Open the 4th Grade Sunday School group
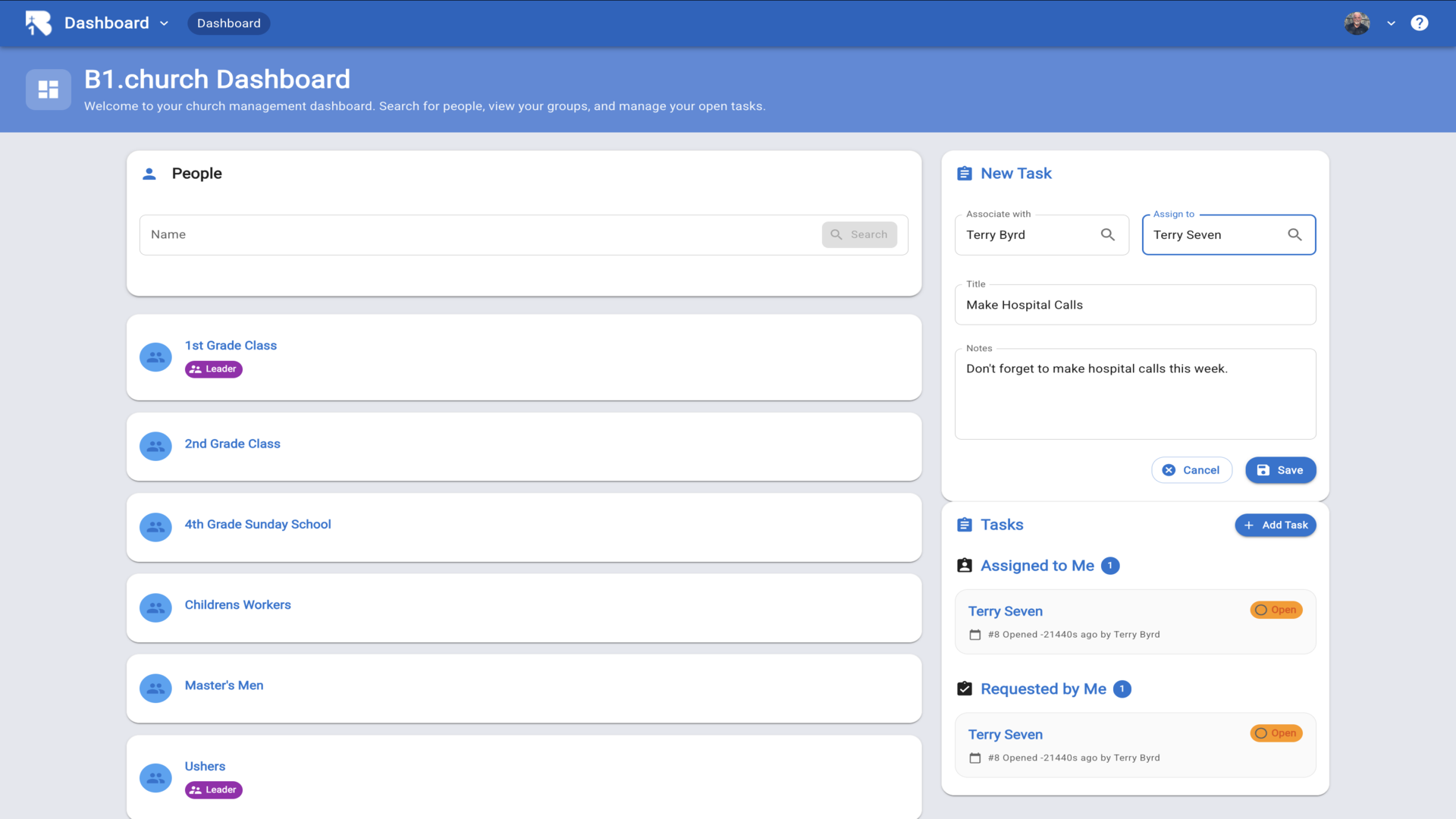Image resolution: width=1456 pixels, height=819 pixels. [258, 524]
